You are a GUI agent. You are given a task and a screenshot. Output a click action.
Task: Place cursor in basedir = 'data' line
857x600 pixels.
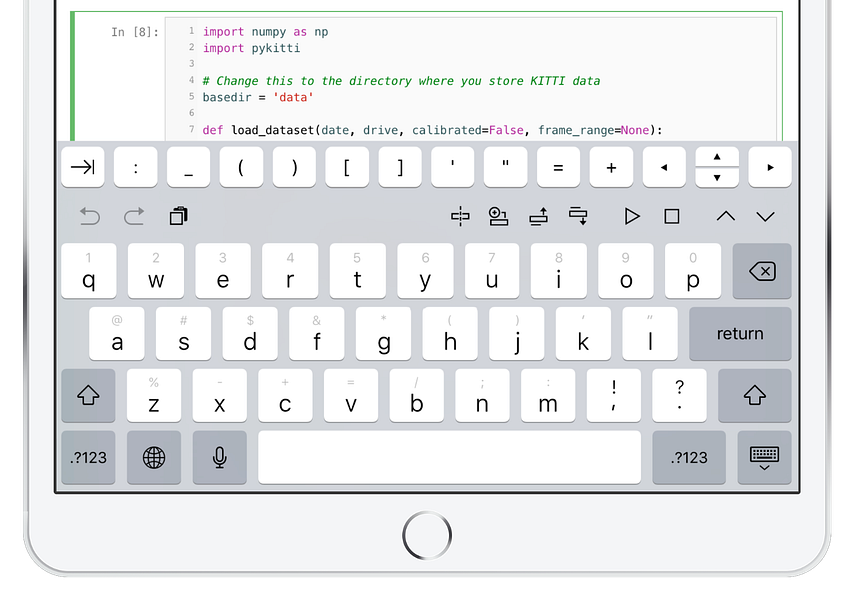(x=258, y=97)
